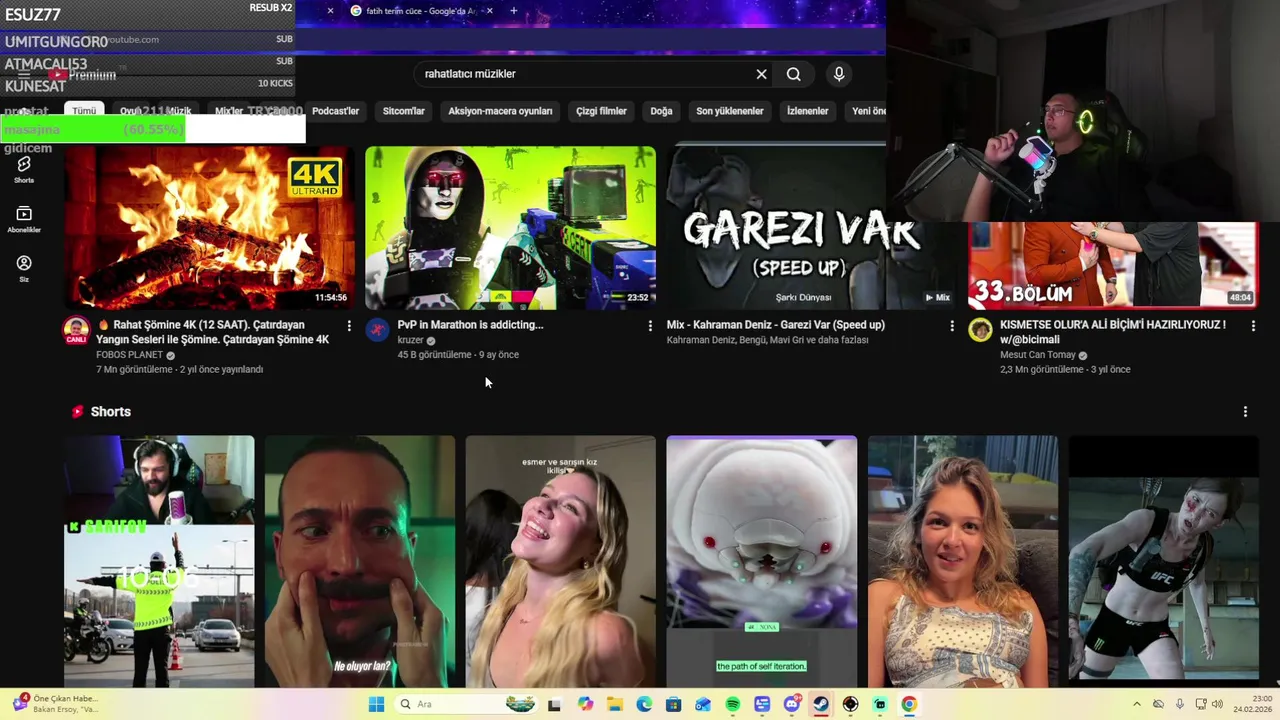
Task: Open File Explorer from the taskbar
Action: tap(614, 704)
